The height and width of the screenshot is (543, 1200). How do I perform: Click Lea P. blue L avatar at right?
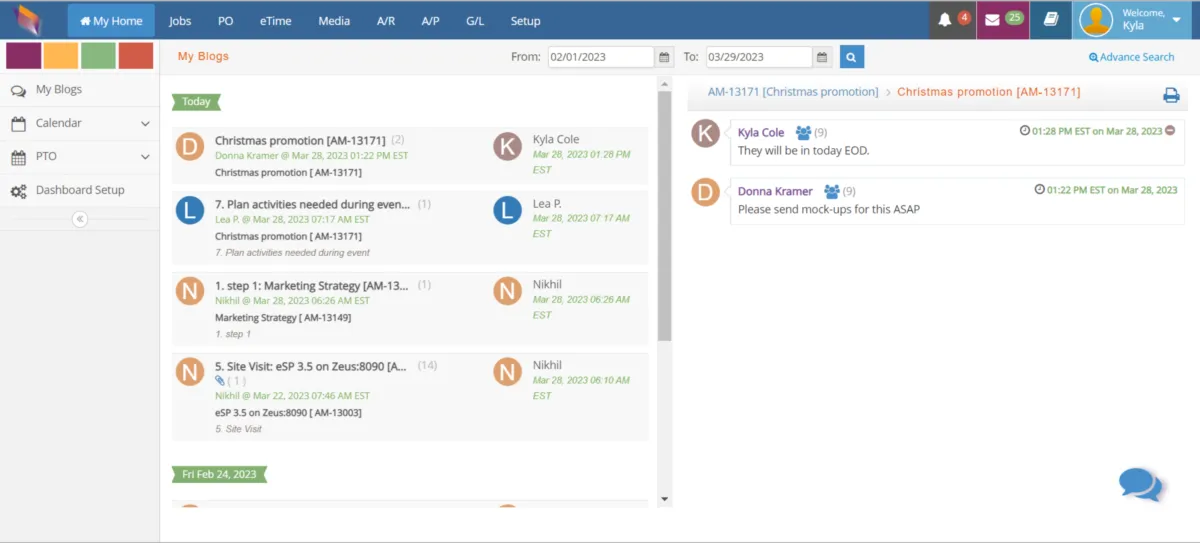[x=508, y=210]
